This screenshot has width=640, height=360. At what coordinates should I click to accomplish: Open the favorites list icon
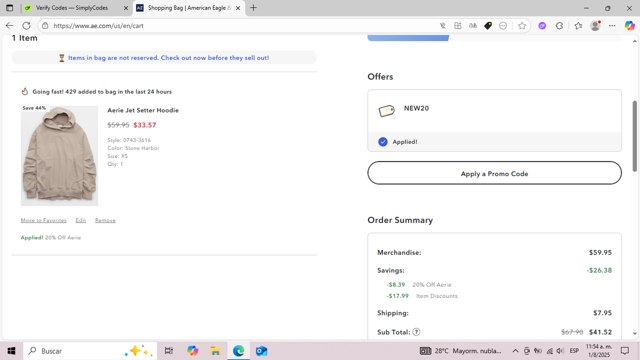(578, 26)
